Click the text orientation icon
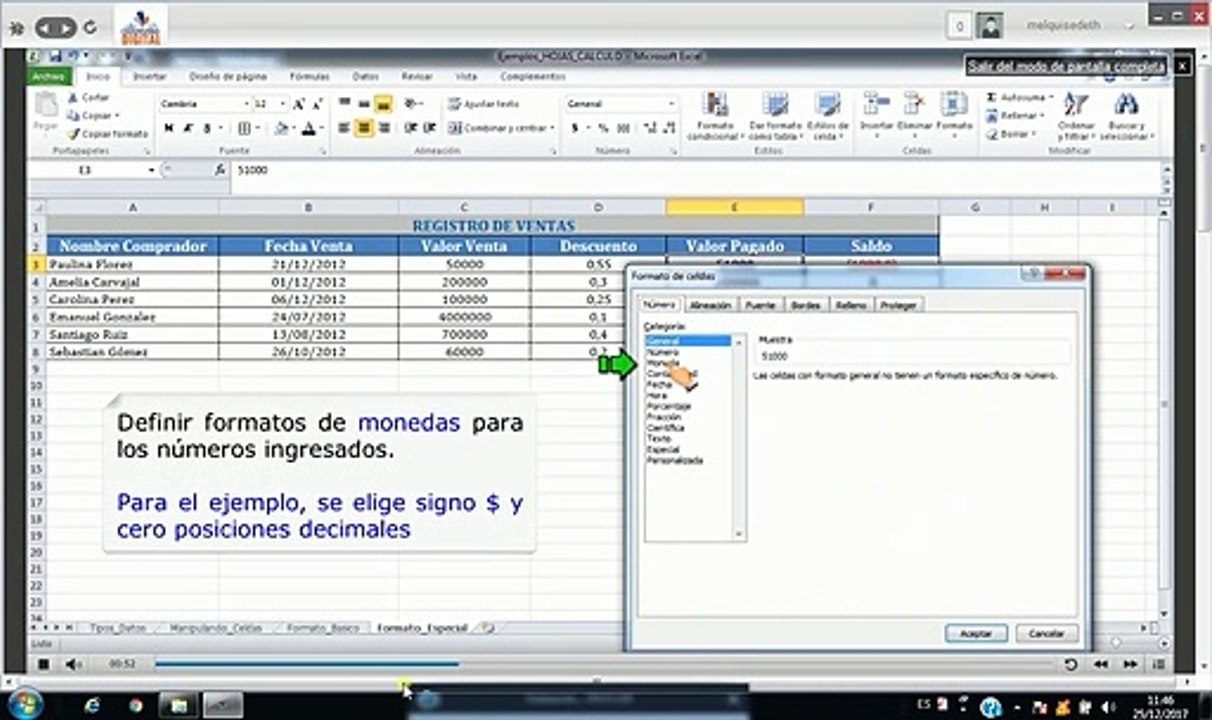This screenshot has height=720, width=1212. click(x=411, y=104)
